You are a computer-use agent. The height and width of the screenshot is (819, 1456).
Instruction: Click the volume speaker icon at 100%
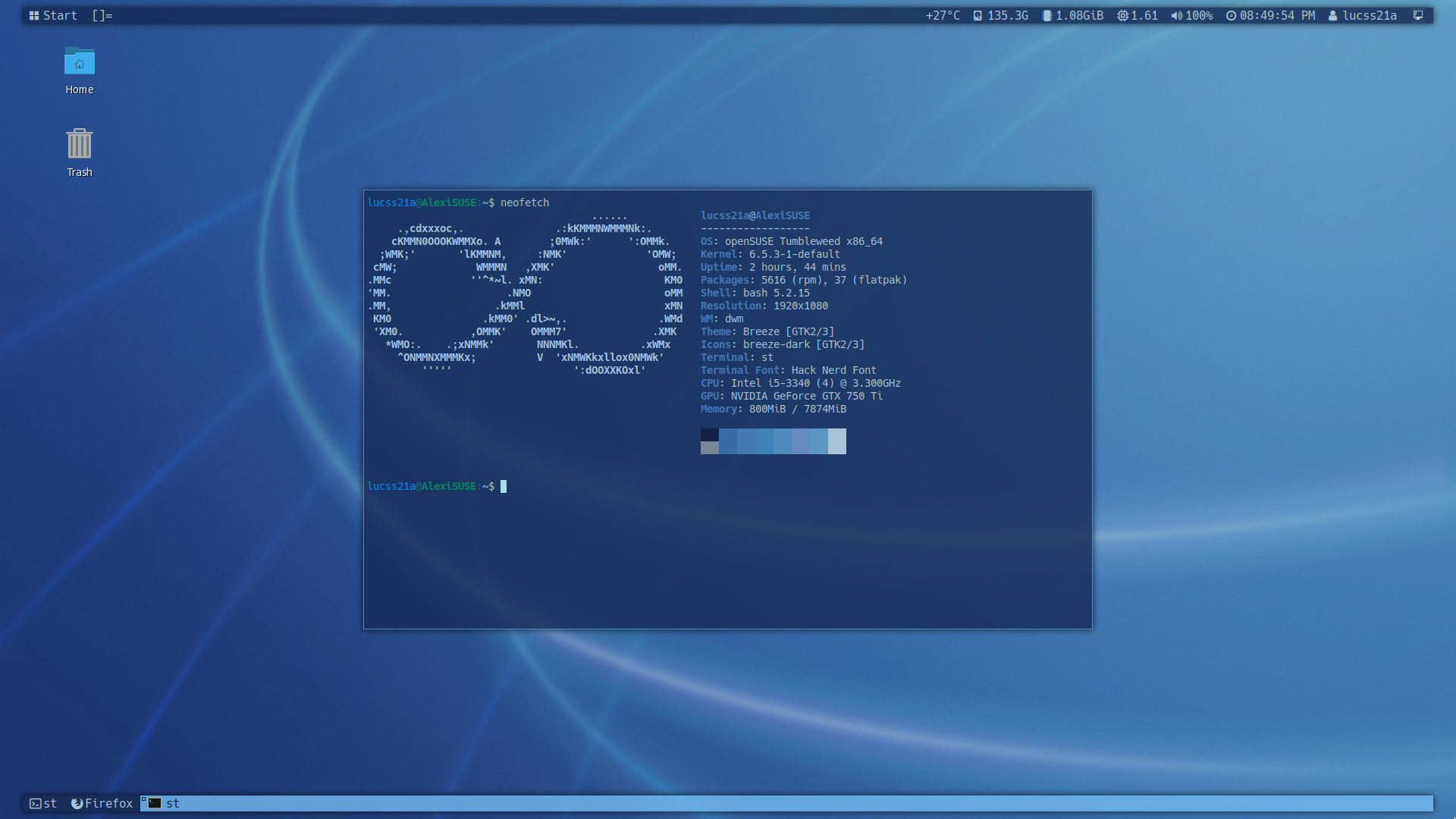(x=1176, y=16)
